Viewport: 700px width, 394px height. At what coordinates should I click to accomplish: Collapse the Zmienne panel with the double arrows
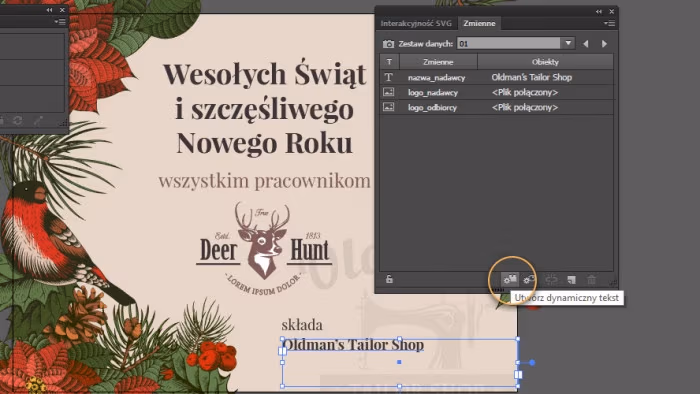click(599, 11)
